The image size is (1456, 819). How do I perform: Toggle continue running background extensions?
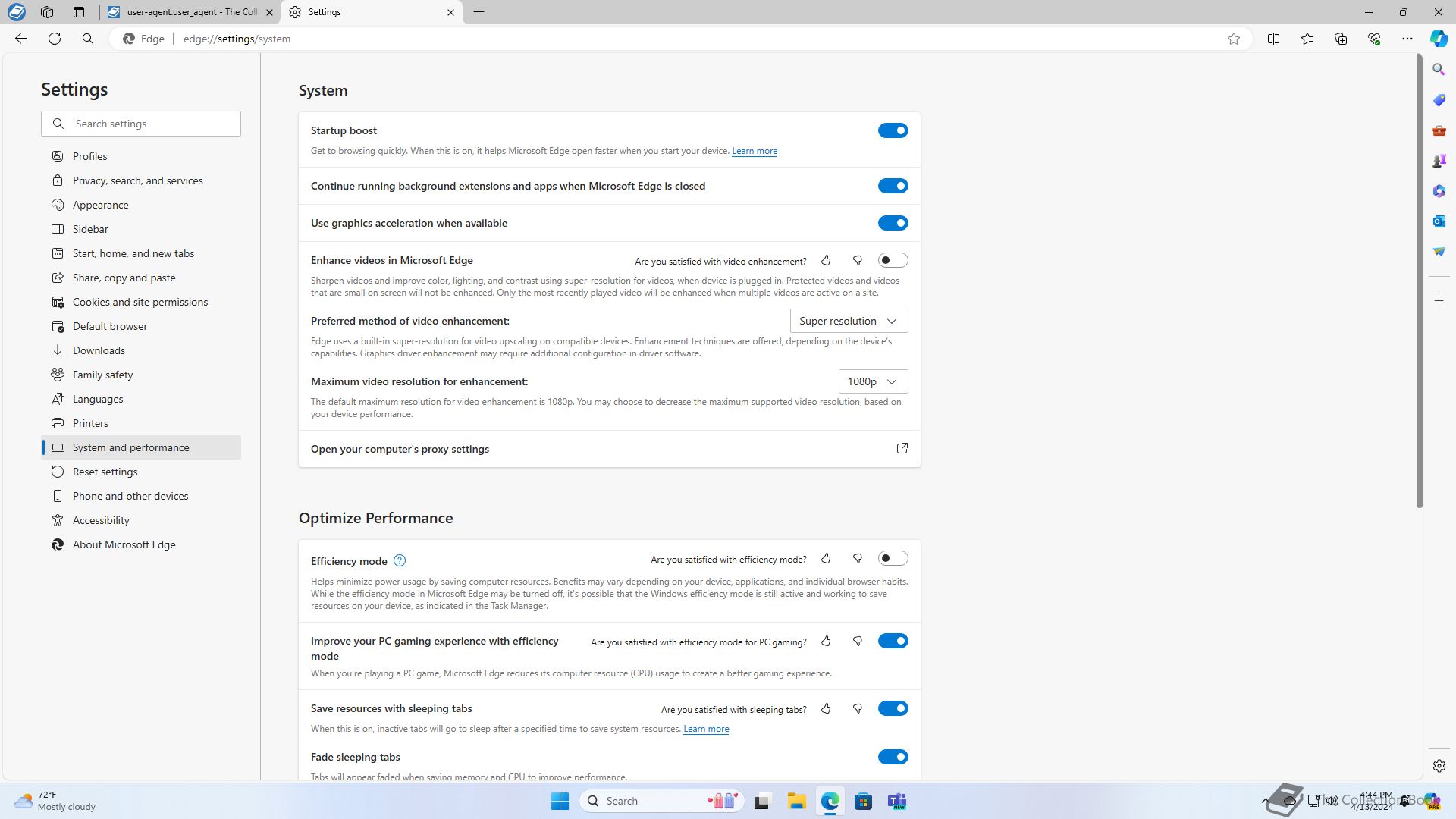[893, 186]
